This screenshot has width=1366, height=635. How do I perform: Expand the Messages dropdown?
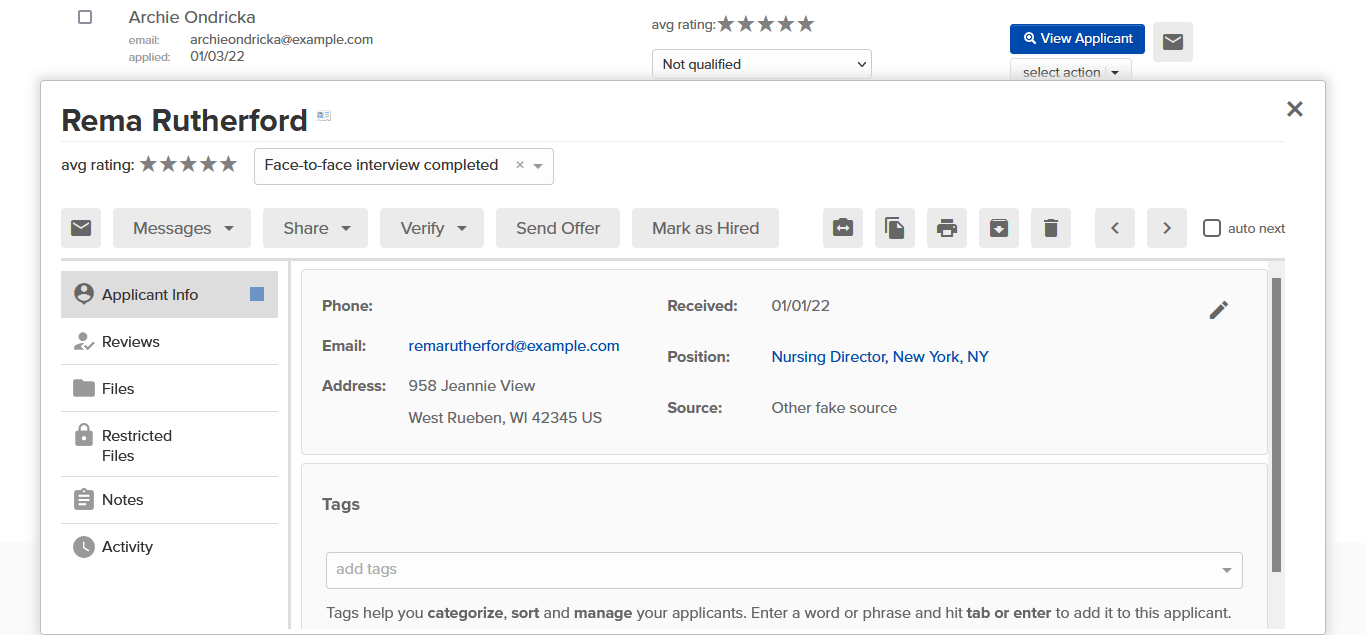click(x=182, y=228)
